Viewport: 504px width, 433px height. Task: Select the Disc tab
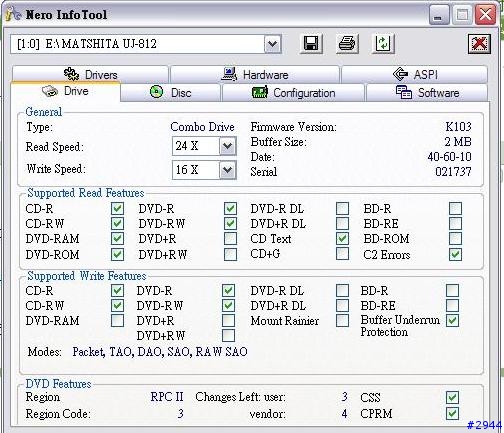click(170, 92)
